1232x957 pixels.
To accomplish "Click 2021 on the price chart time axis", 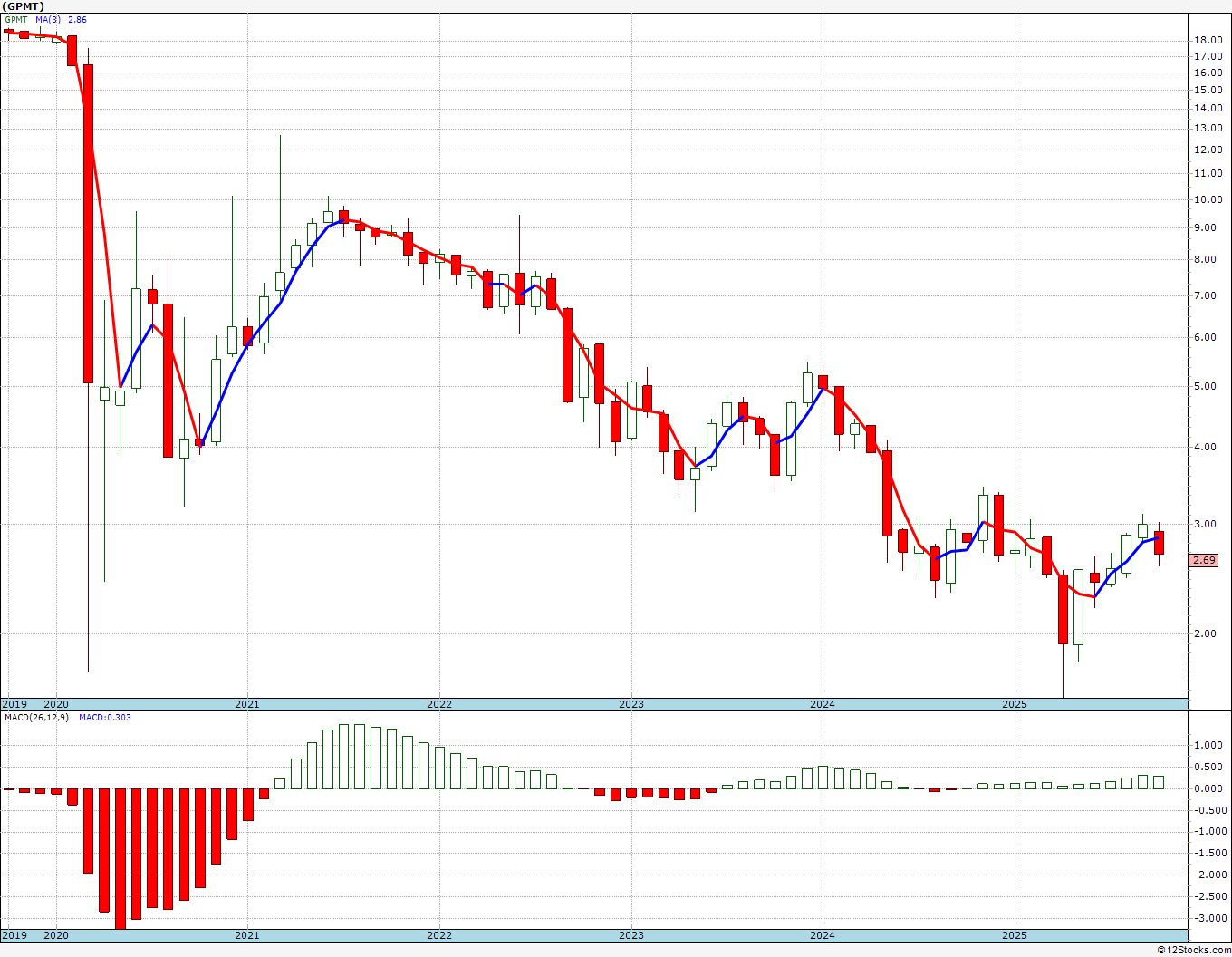I will (x=246, y=704).
